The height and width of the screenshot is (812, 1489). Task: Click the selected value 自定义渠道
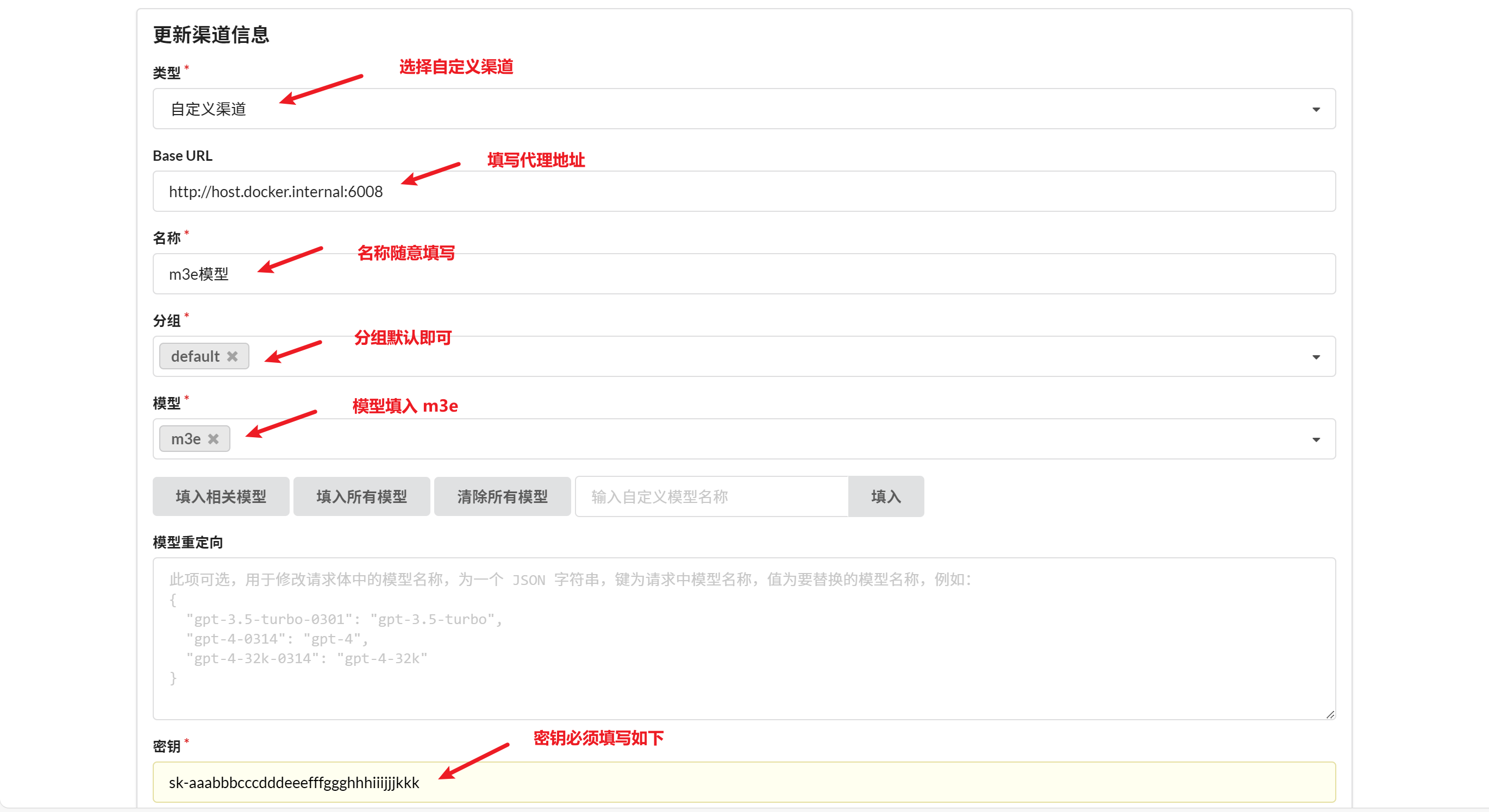[208, 109]
